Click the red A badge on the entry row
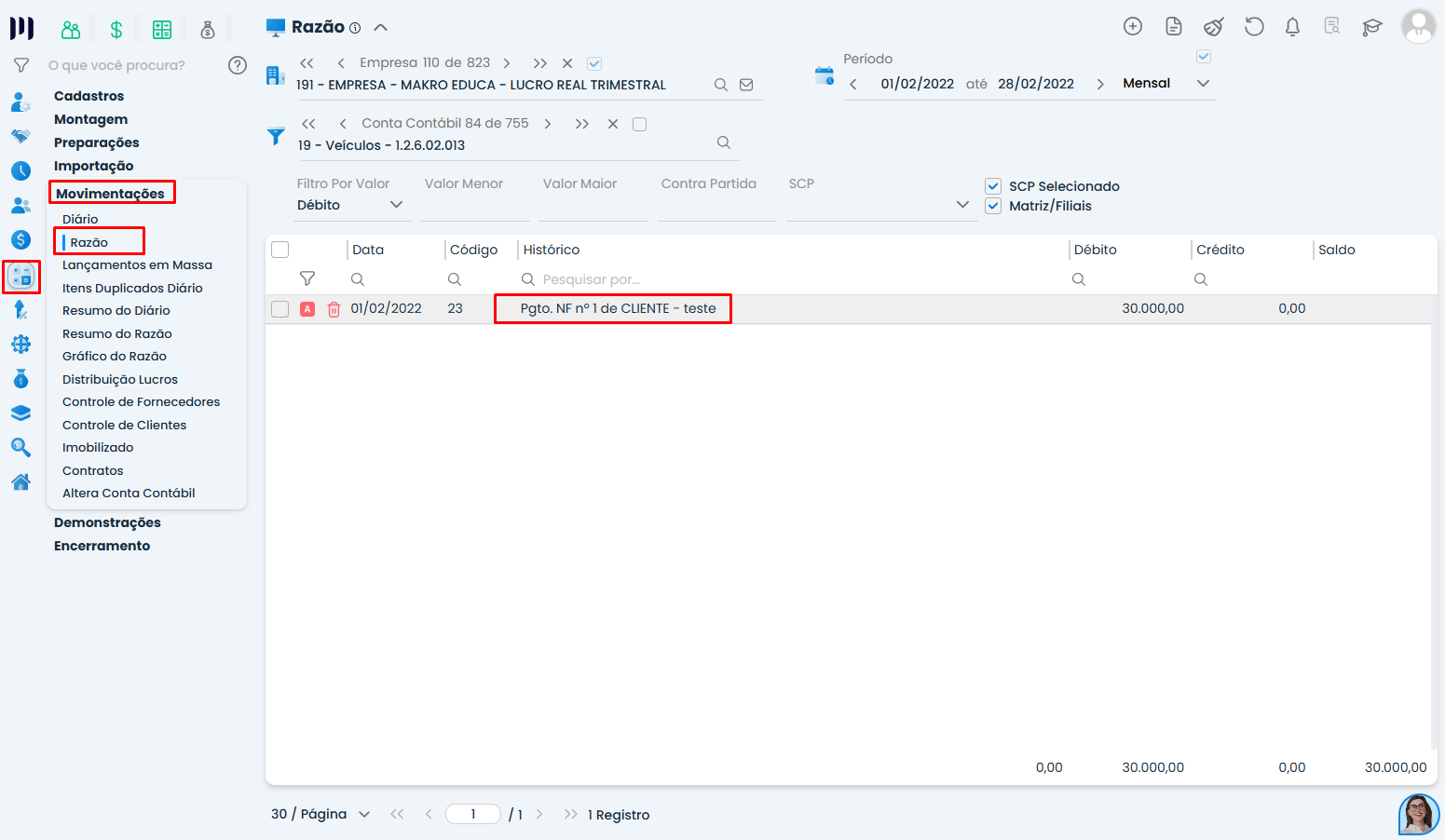This screenshot has height=840, width=1445. coord(307,309)
